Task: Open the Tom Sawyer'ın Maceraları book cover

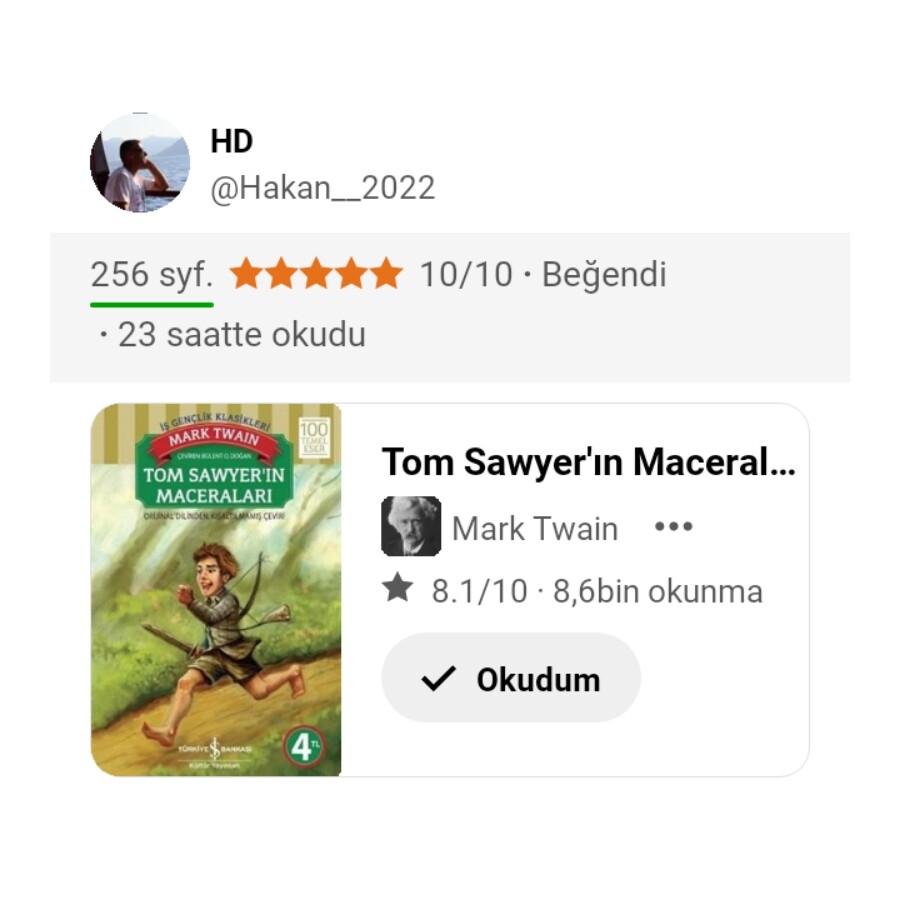Action: [216, 590]
